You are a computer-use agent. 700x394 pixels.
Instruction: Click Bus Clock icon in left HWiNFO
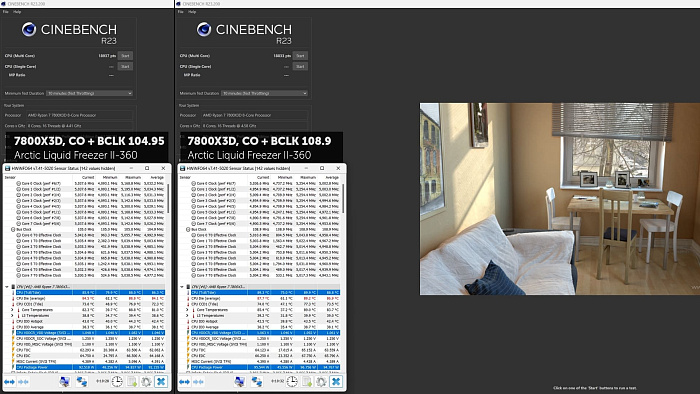(x=13, y=229)
